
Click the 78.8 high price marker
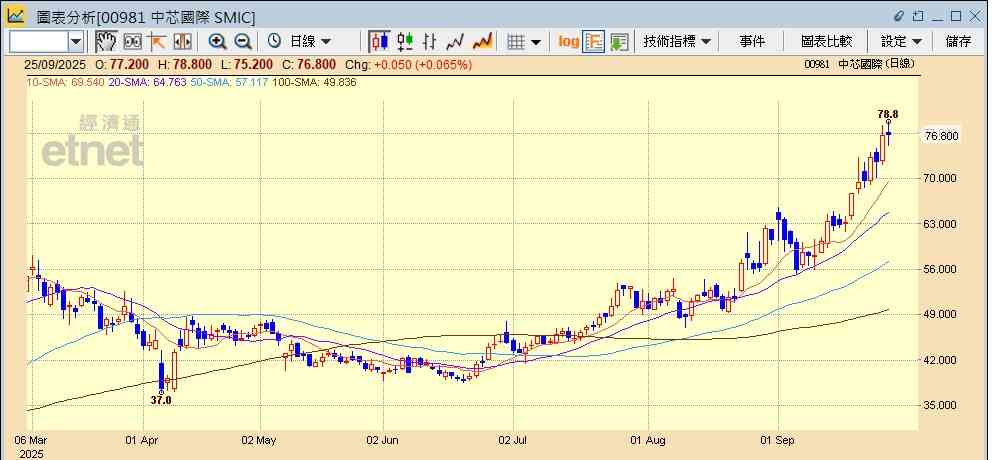(x=887, y=114)
